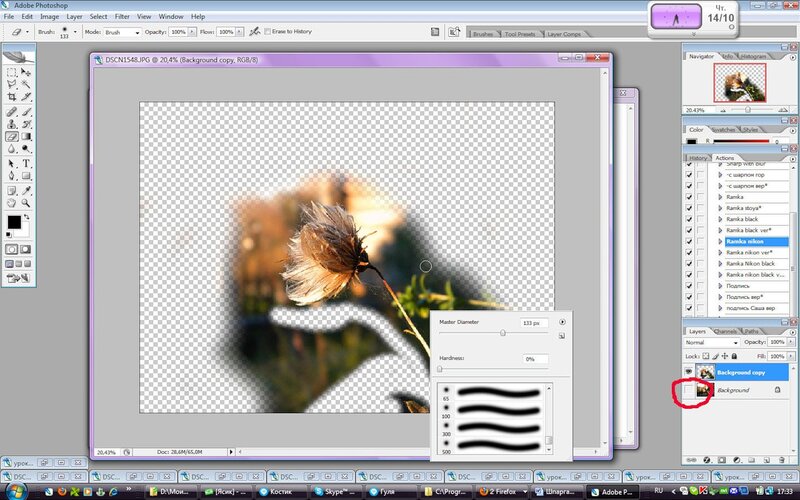800x500 pixels.
Task: Toggle Lock transparent pixels
Action: point(706,356)
